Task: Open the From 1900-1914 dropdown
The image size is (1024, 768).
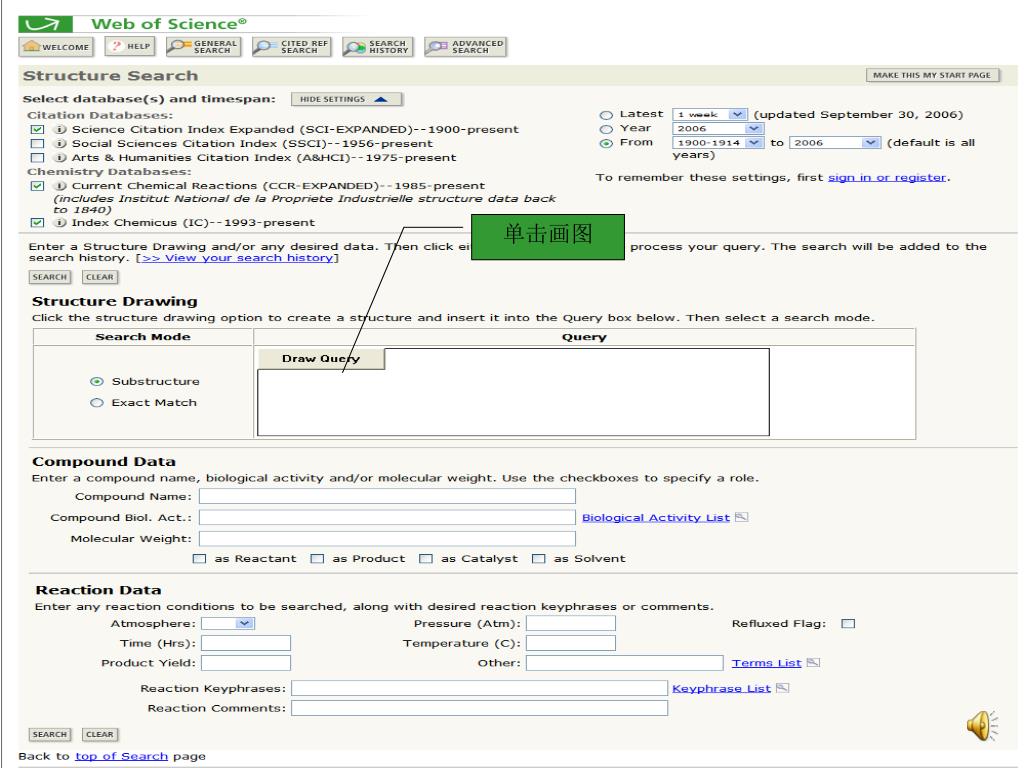Action: pos(718,142)
